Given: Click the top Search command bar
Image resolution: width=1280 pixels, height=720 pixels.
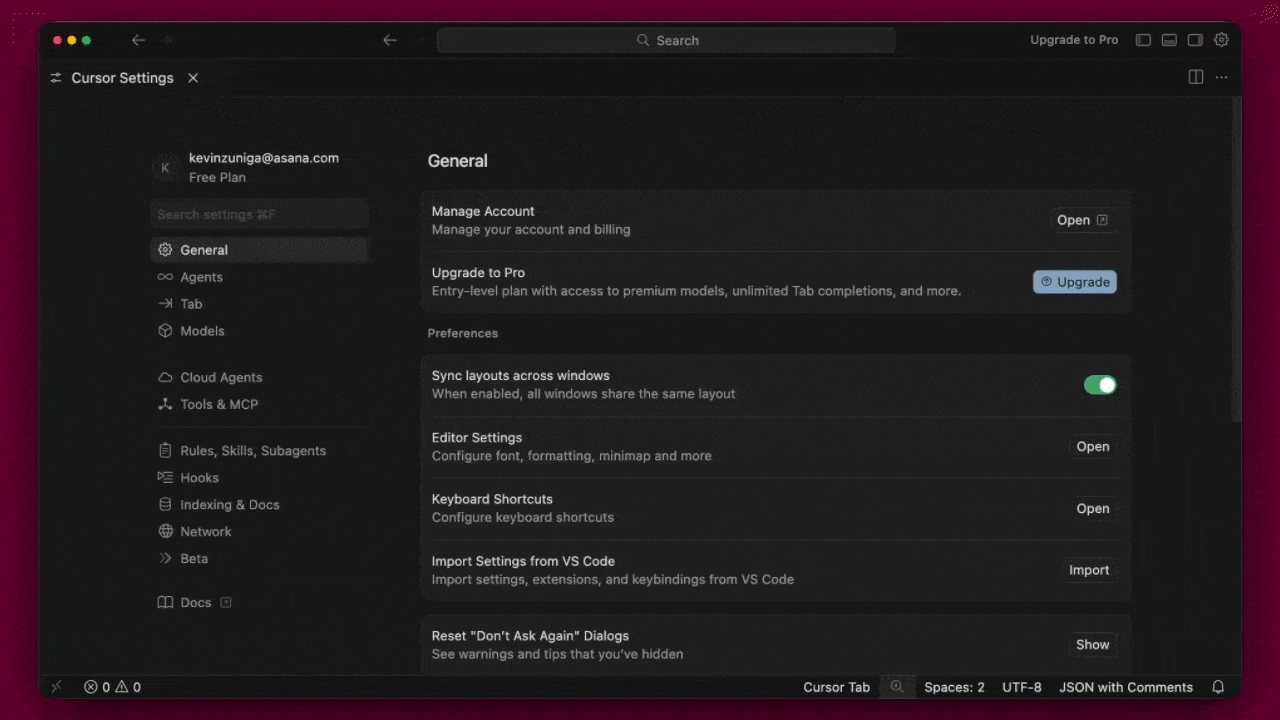Looking at the screenshot, I should click(666, 40).
